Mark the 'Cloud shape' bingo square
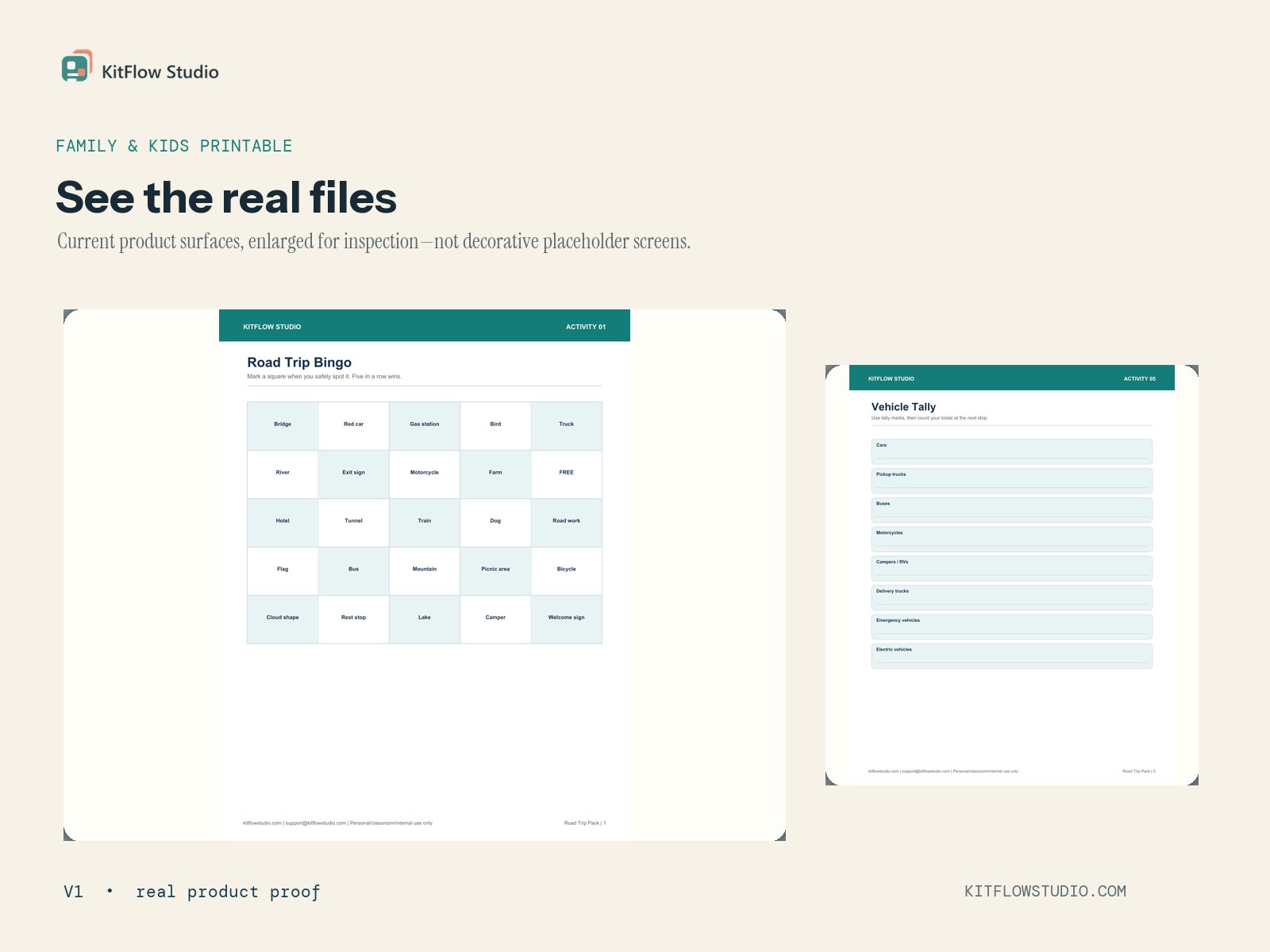 click(x=283, y=620)
